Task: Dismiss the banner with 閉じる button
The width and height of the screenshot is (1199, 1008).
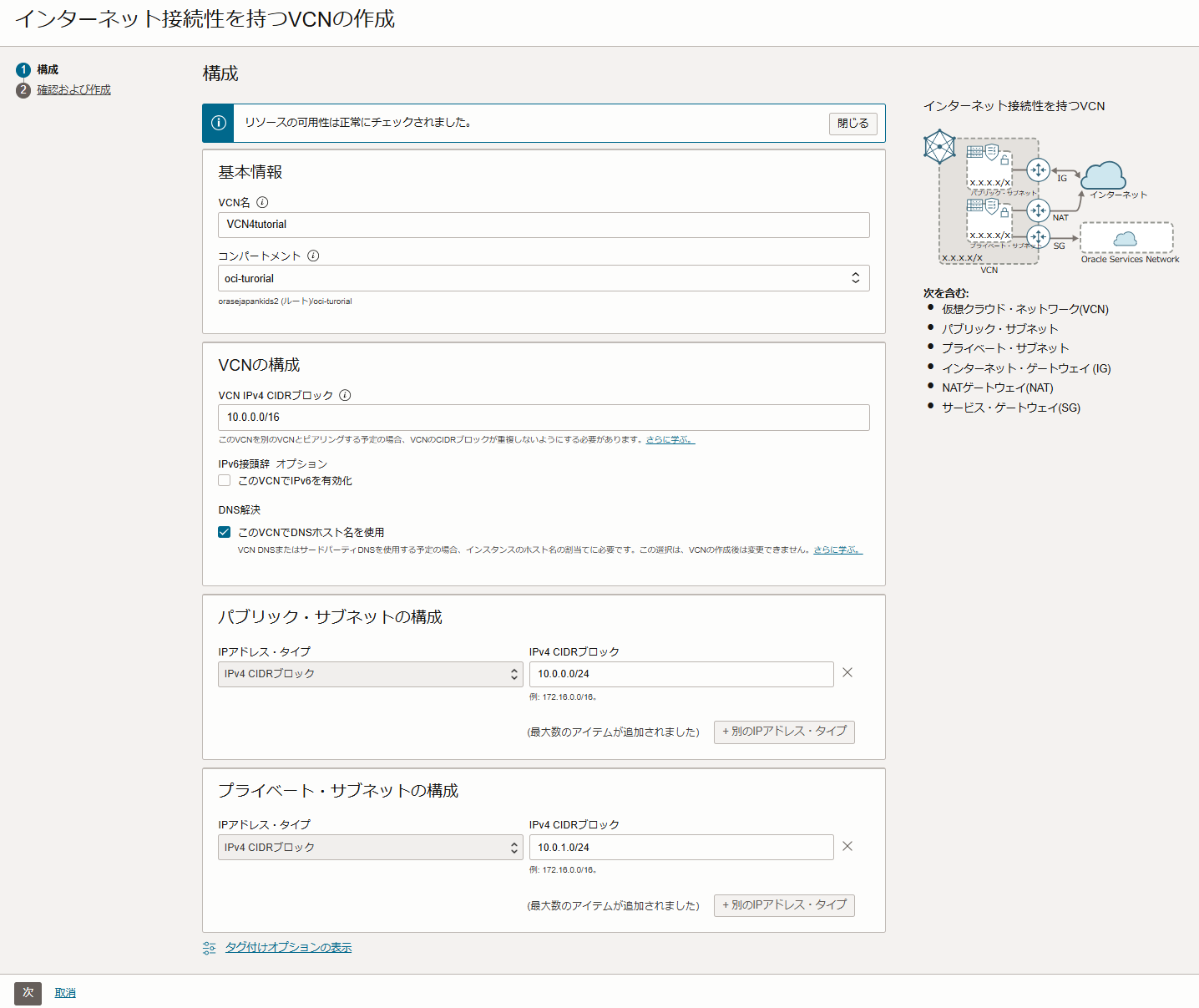Action: tap(852, 123)
